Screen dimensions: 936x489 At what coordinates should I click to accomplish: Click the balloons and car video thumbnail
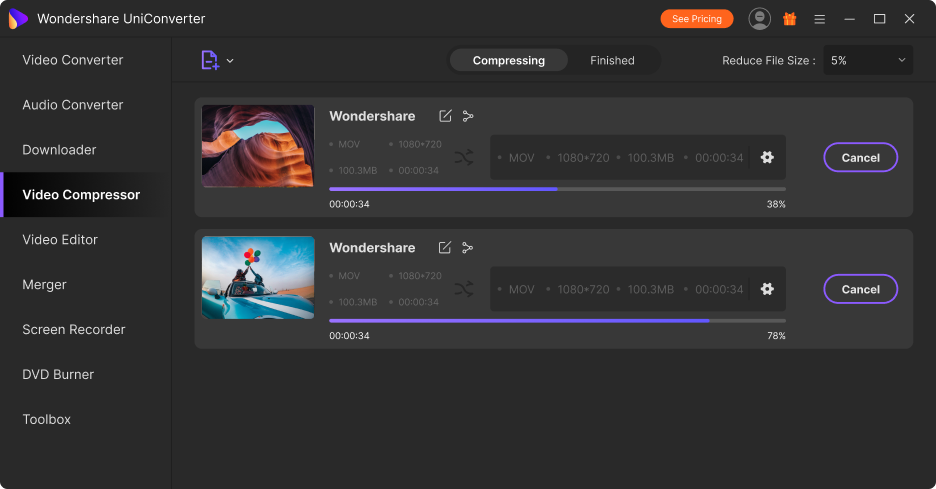[258, 278]
